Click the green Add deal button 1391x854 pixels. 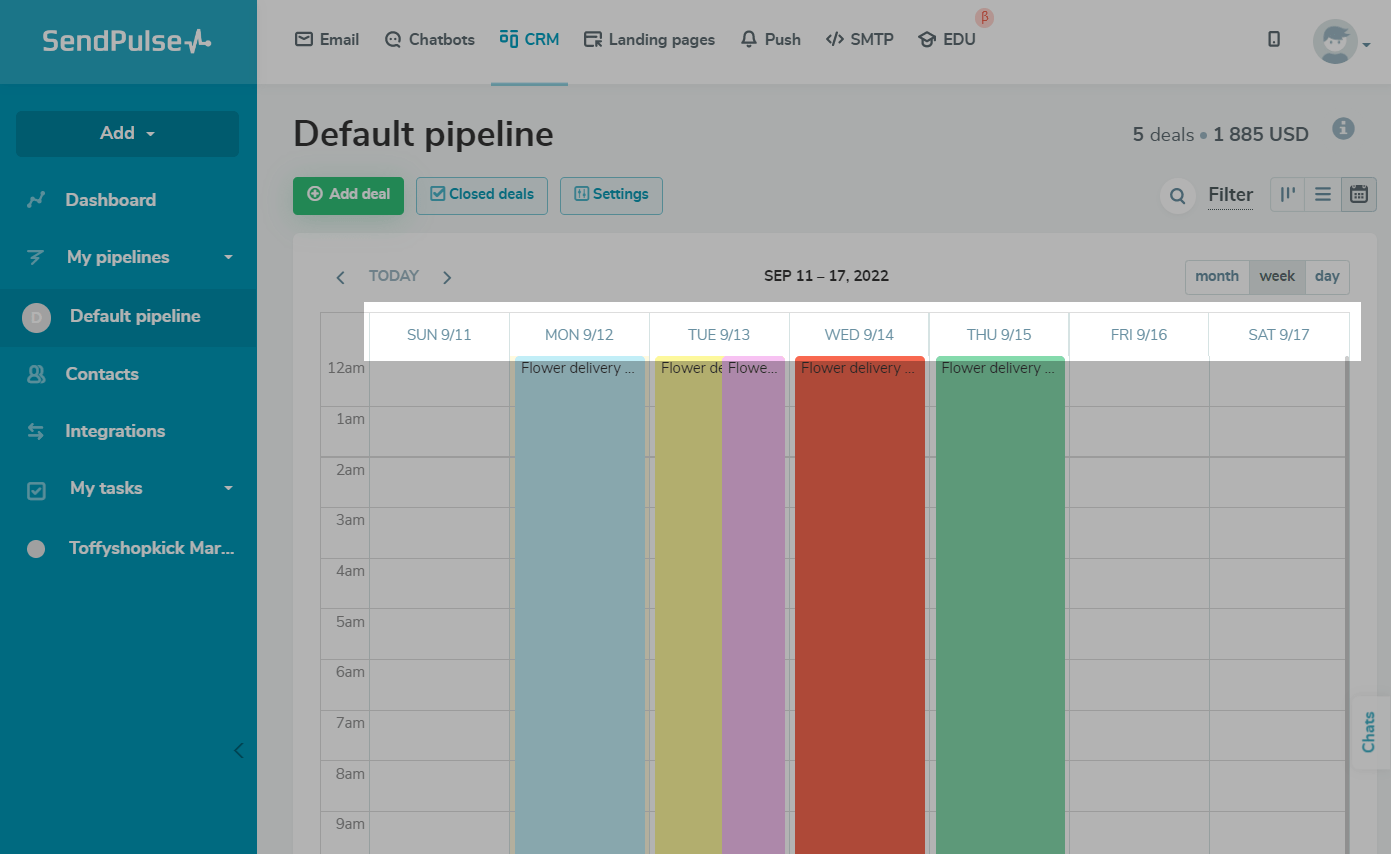pos(348,195)
